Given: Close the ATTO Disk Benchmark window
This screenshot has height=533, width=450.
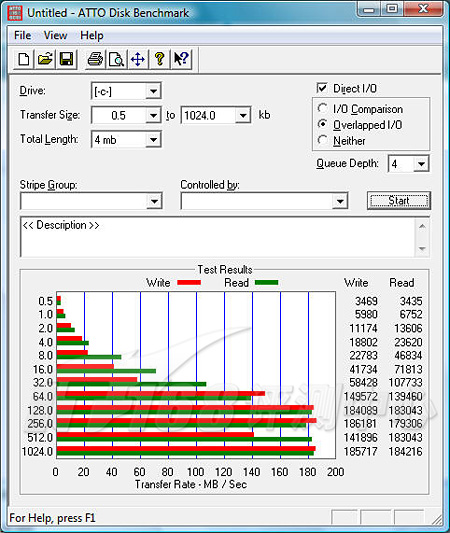Looking at the screenshot, I should pyautogui.click(x=423, y=10).
